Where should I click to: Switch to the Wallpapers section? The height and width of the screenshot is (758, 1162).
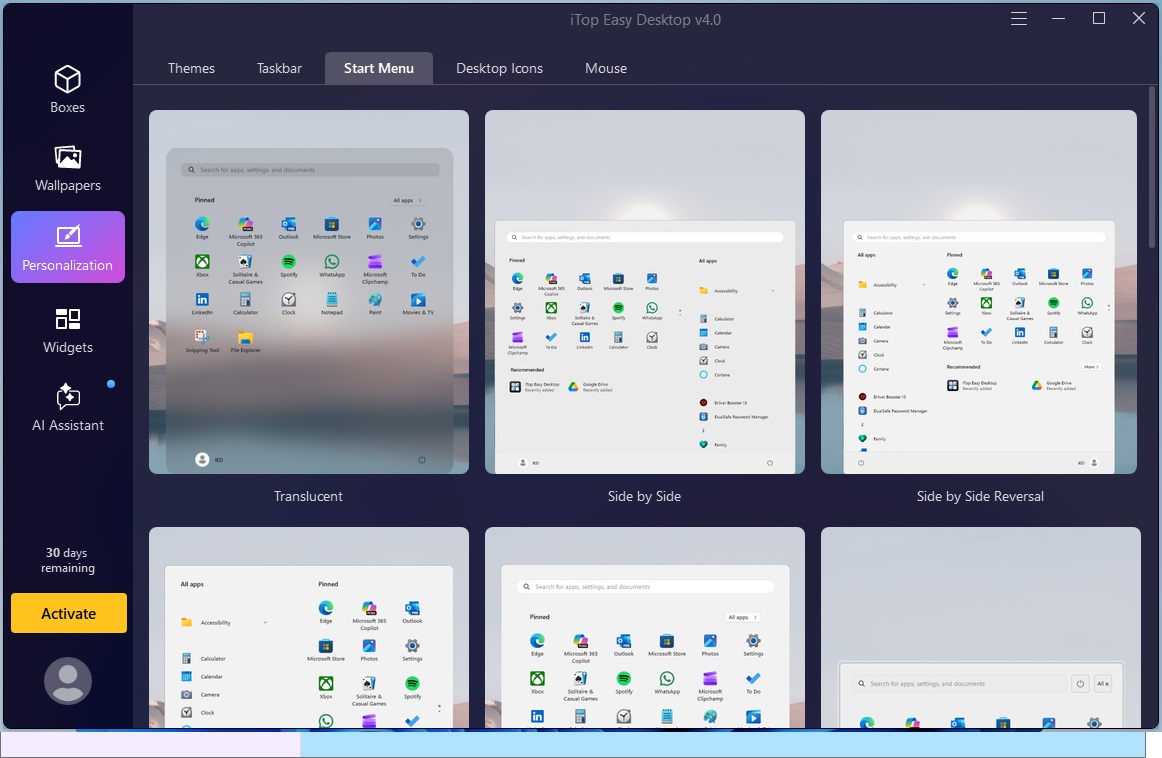[67, 168]
